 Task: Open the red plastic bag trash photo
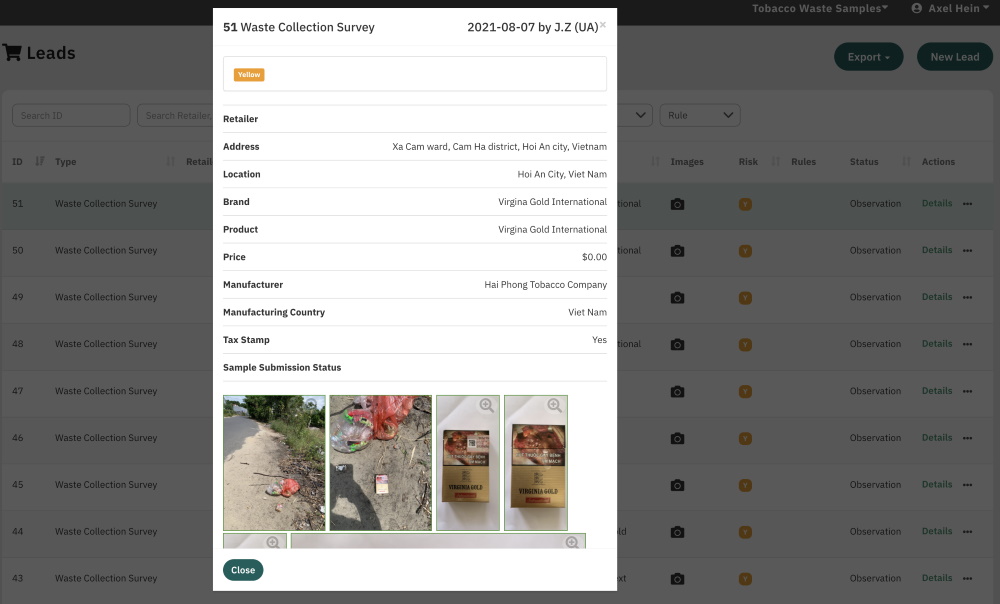click(380, 463)
